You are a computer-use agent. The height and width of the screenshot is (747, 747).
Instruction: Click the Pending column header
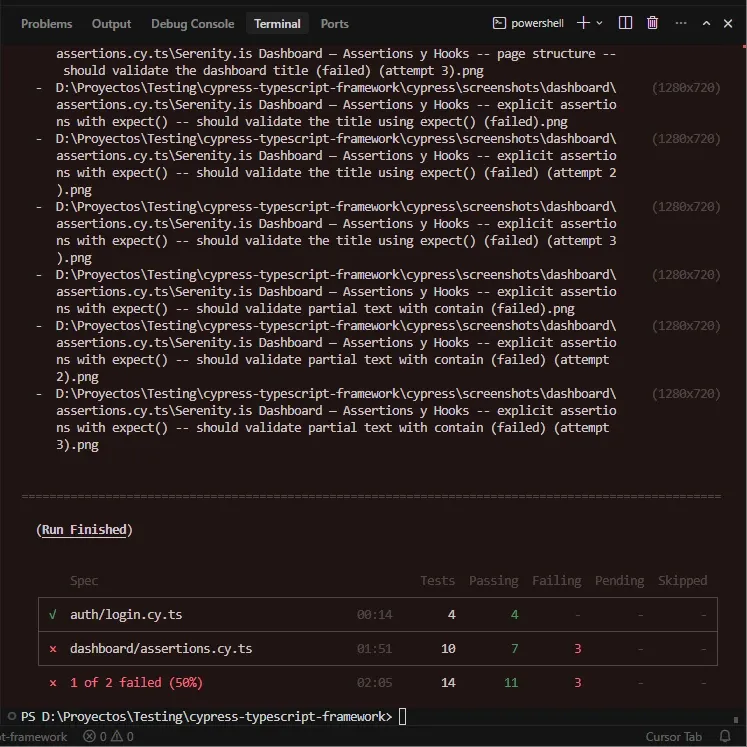(619, 580)
